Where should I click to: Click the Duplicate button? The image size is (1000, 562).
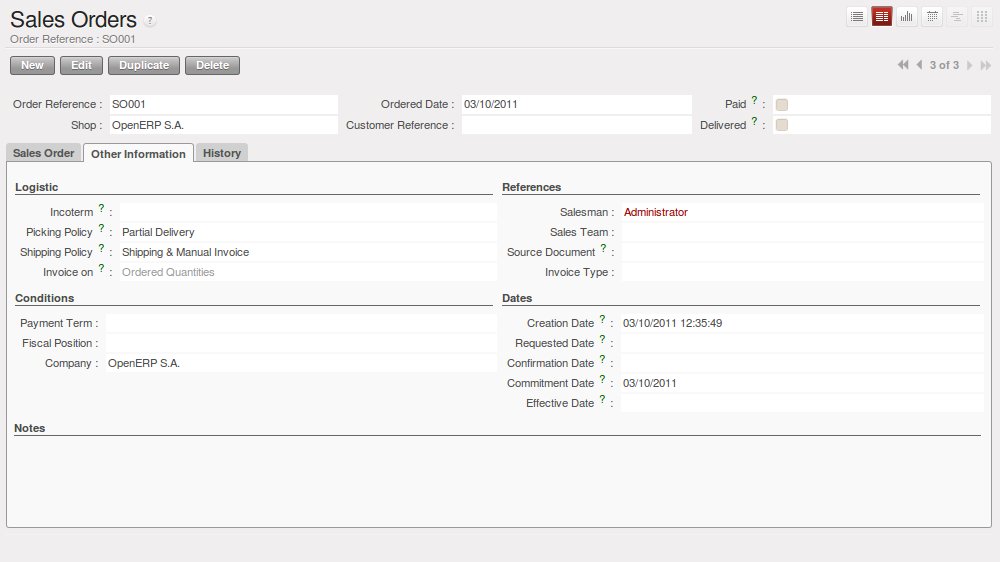pos(144,65)
